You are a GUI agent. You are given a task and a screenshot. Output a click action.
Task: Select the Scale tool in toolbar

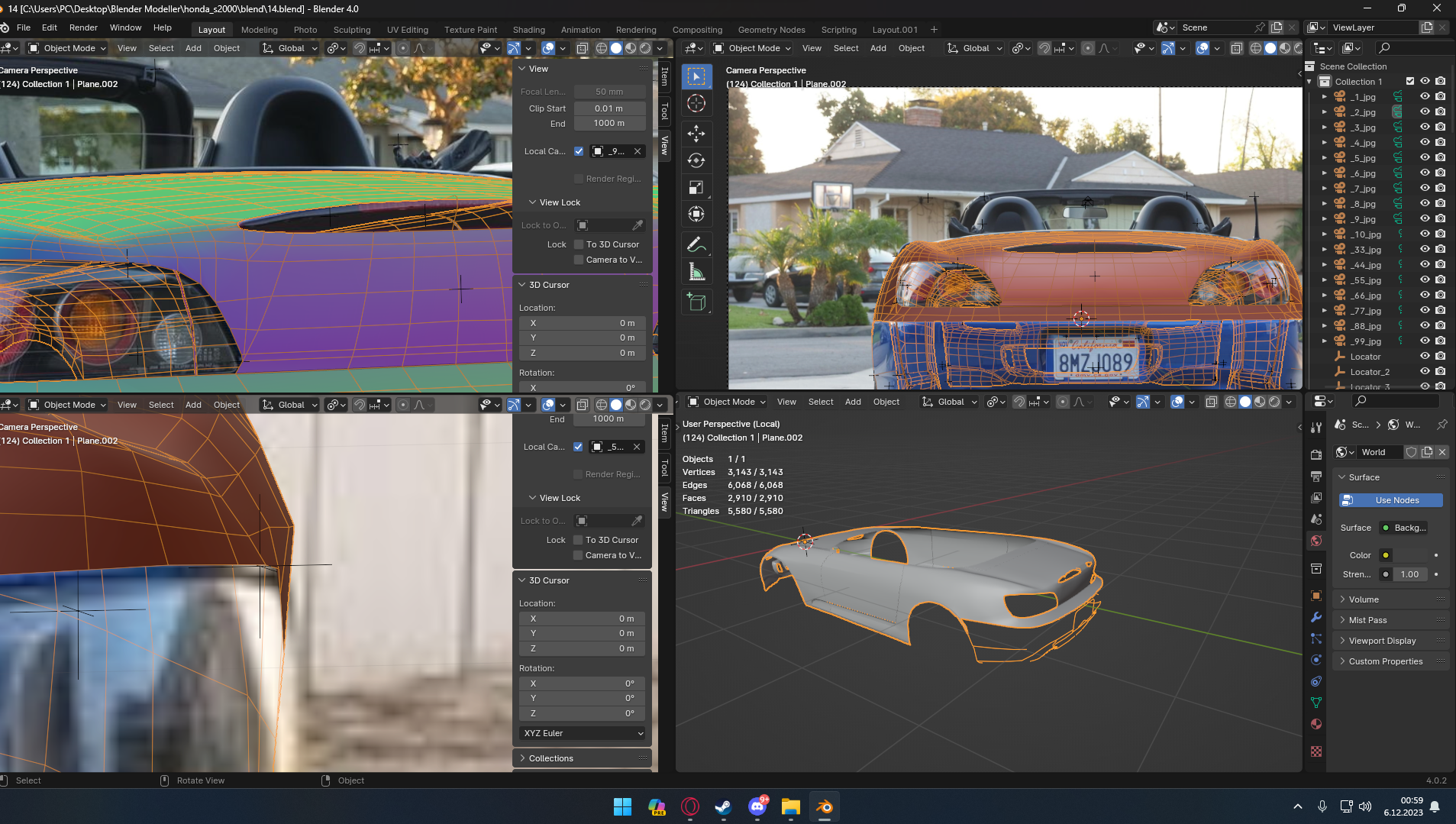[x=696, y=188]
